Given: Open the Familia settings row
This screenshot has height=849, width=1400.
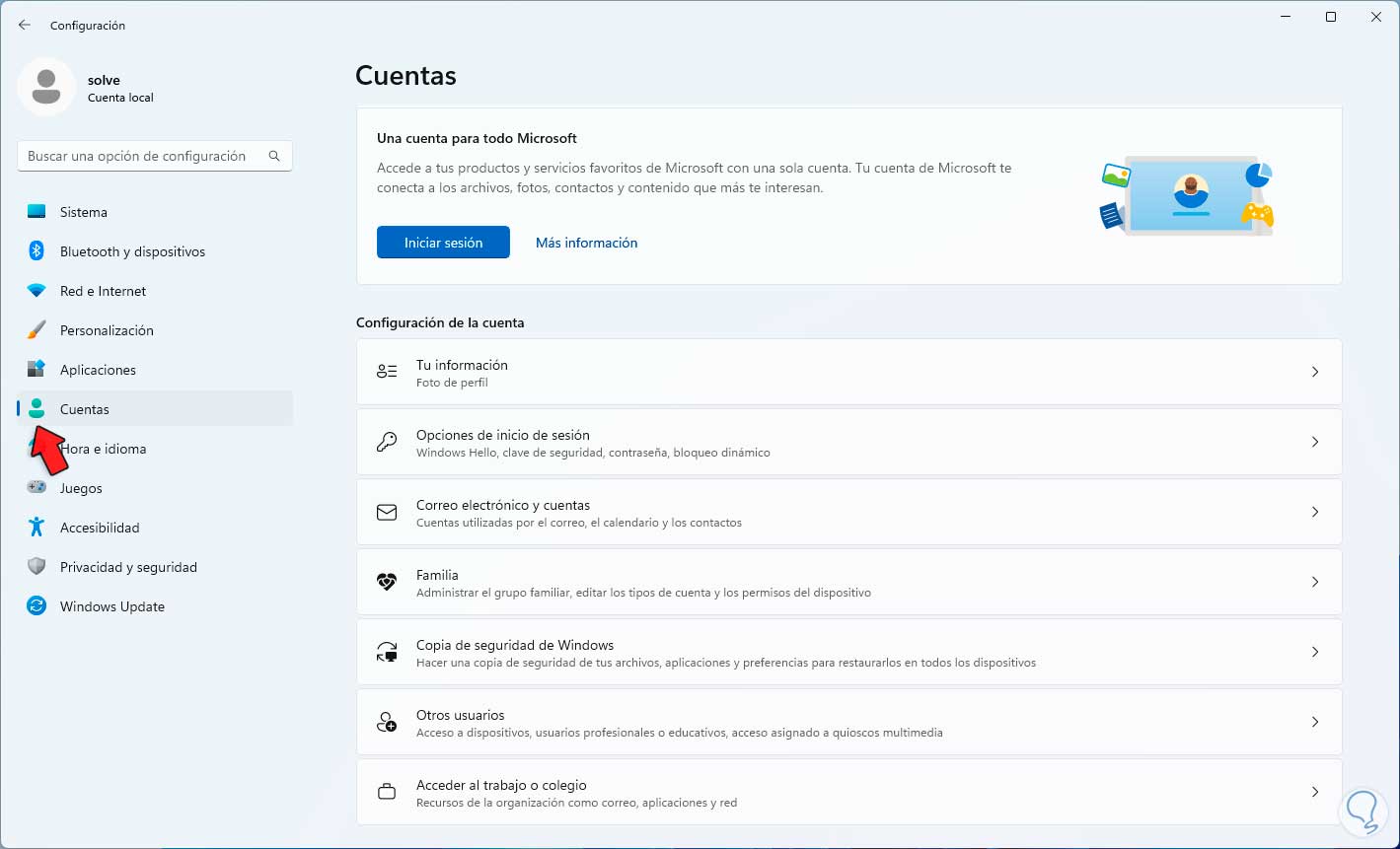Looking at the screenshot, I should (848, 582).
